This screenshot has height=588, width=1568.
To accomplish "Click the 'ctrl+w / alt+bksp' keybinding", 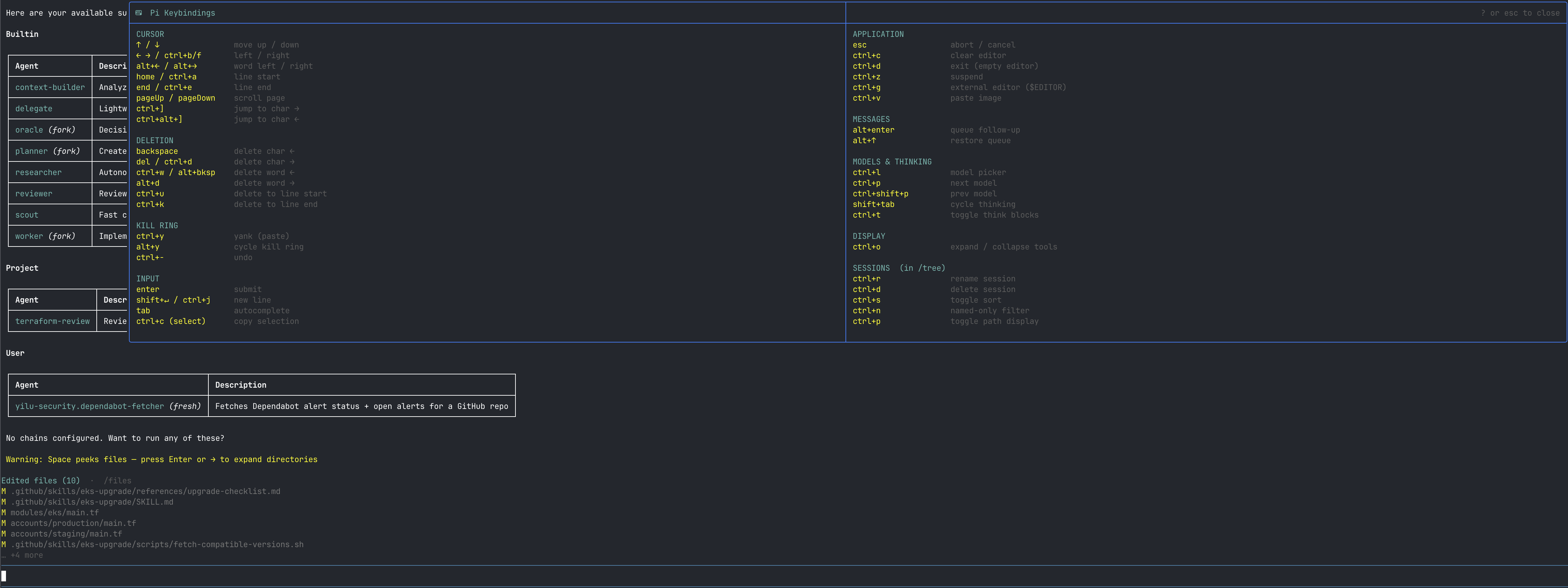I will tap(176, 172).
